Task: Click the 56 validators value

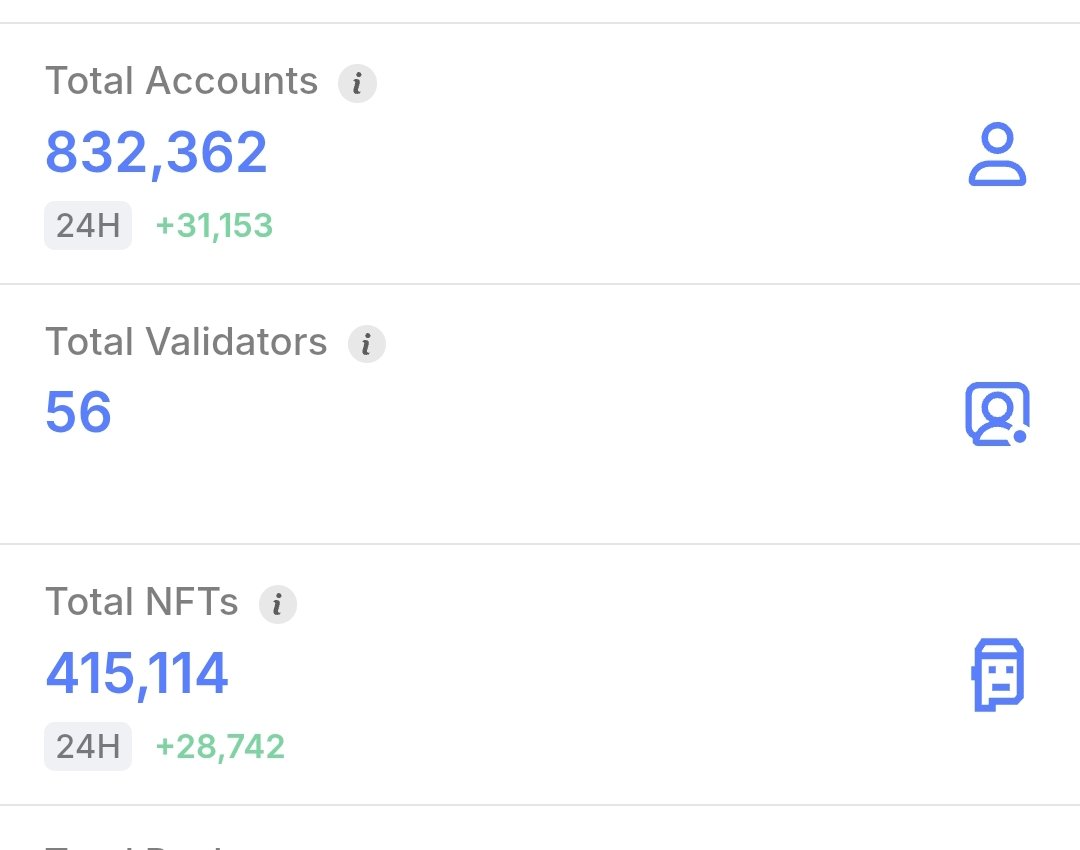Action: tap(79, 412)
